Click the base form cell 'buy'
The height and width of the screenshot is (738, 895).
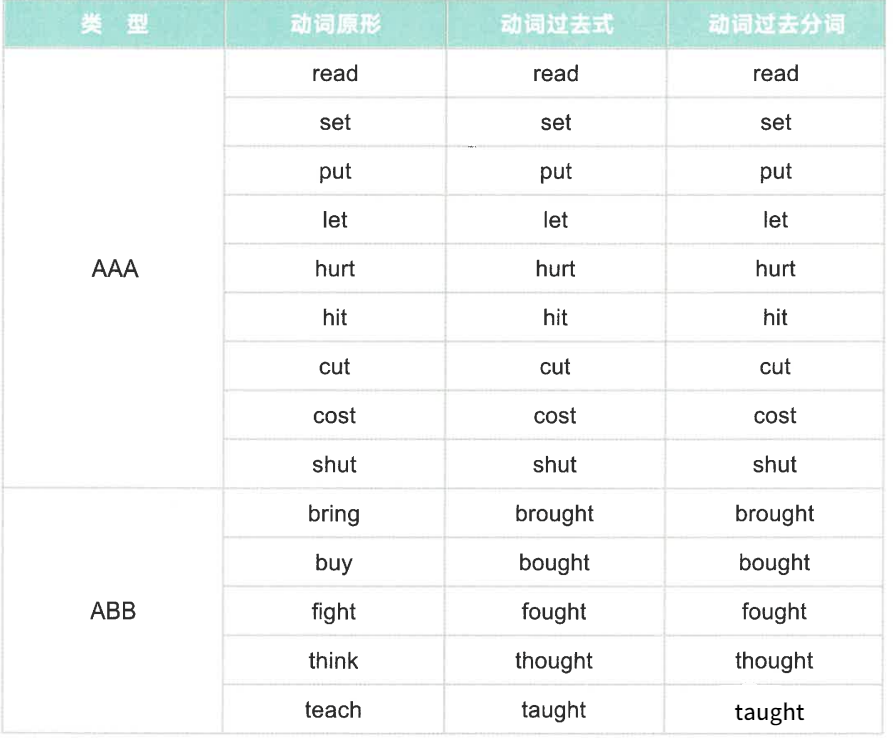[x=334, y=563]
